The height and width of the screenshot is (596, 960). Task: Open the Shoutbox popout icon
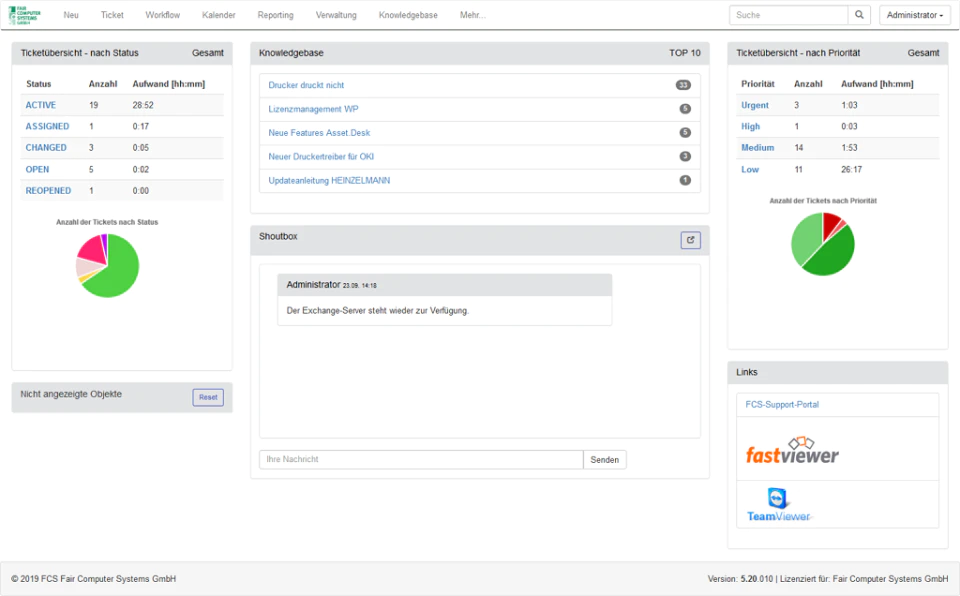pyautogui.click(x=690, y=240)
